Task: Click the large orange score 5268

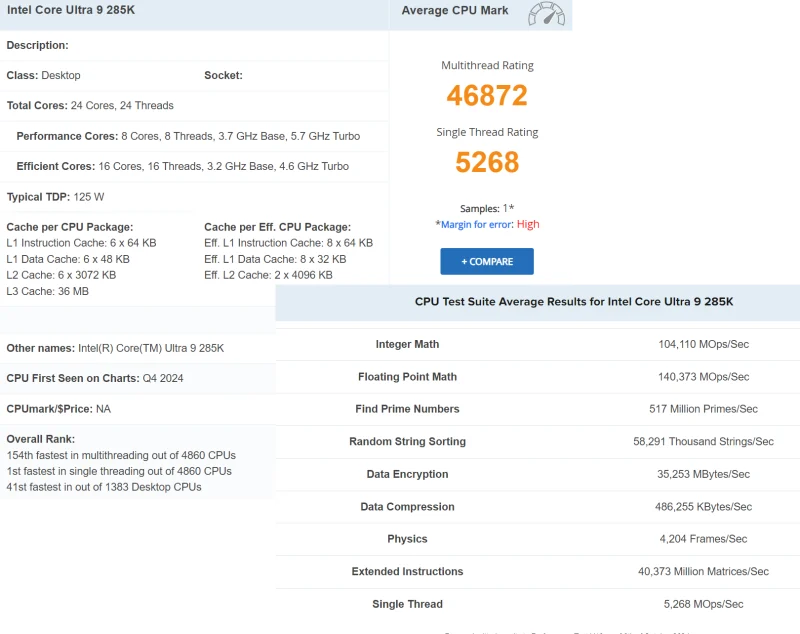Action: [x=487, y=162]
